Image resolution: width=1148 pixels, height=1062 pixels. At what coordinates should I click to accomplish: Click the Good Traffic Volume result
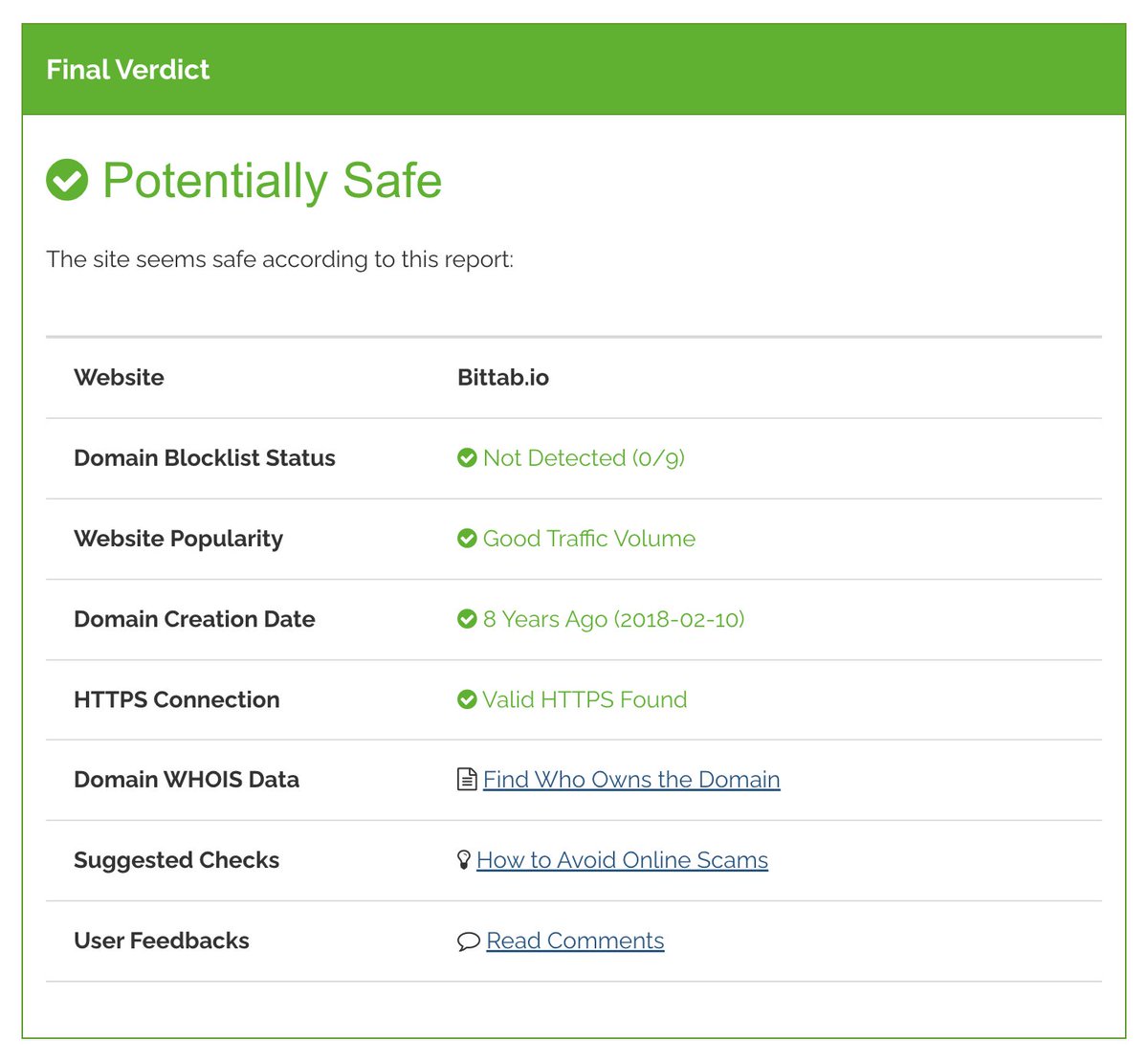click(x=589, y=538)
